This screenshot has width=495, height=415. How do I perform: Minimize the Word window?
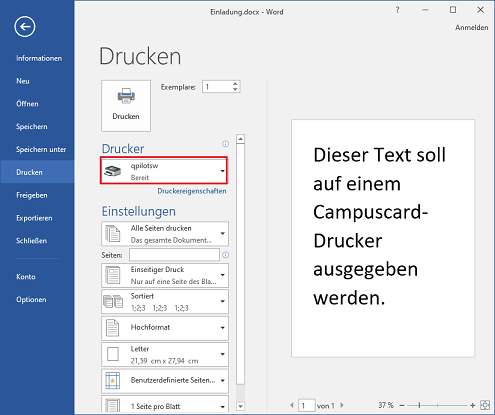[x=425, y=10]
